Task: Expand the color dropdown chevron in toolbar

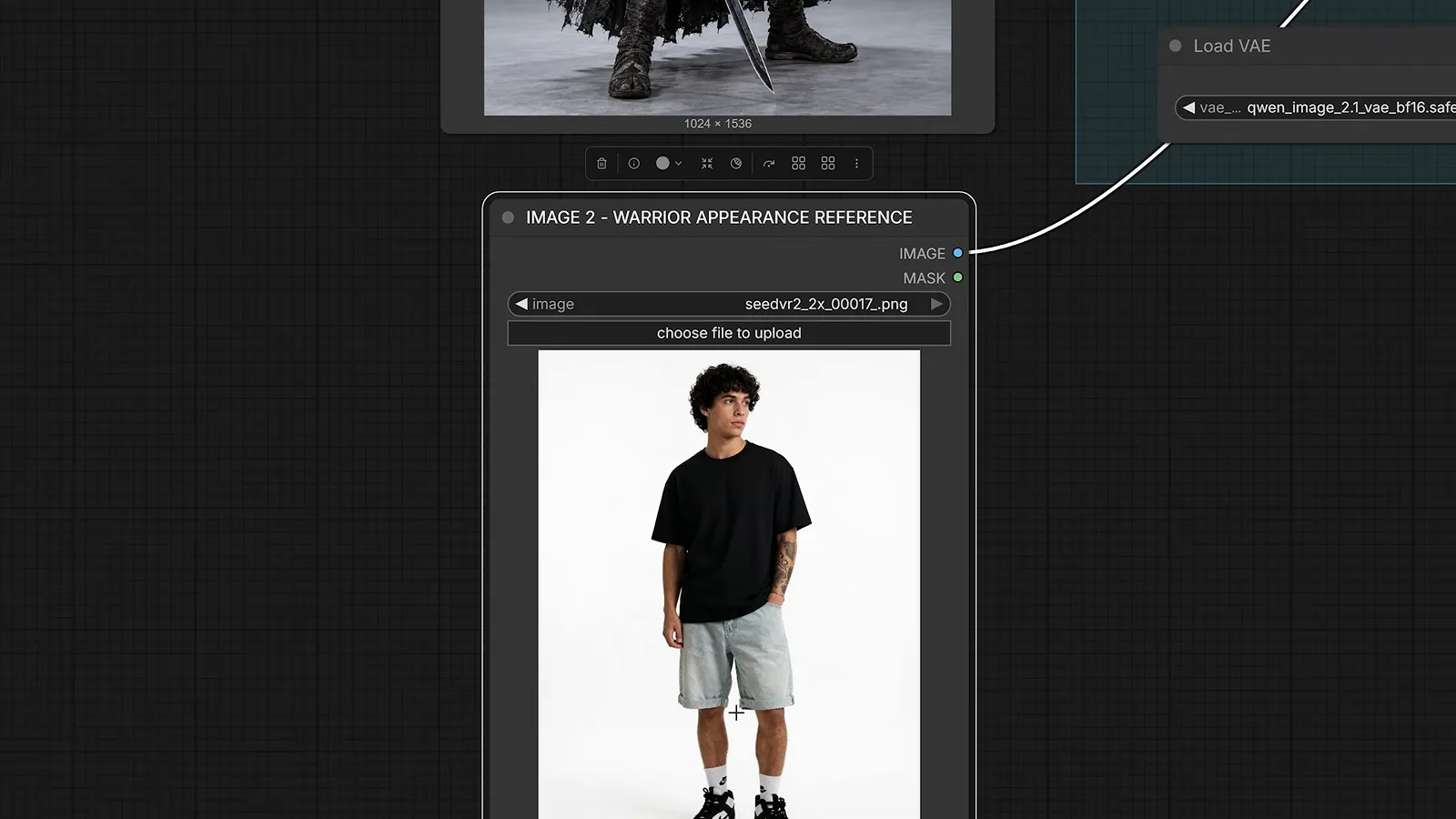Action: click(679, 164)
